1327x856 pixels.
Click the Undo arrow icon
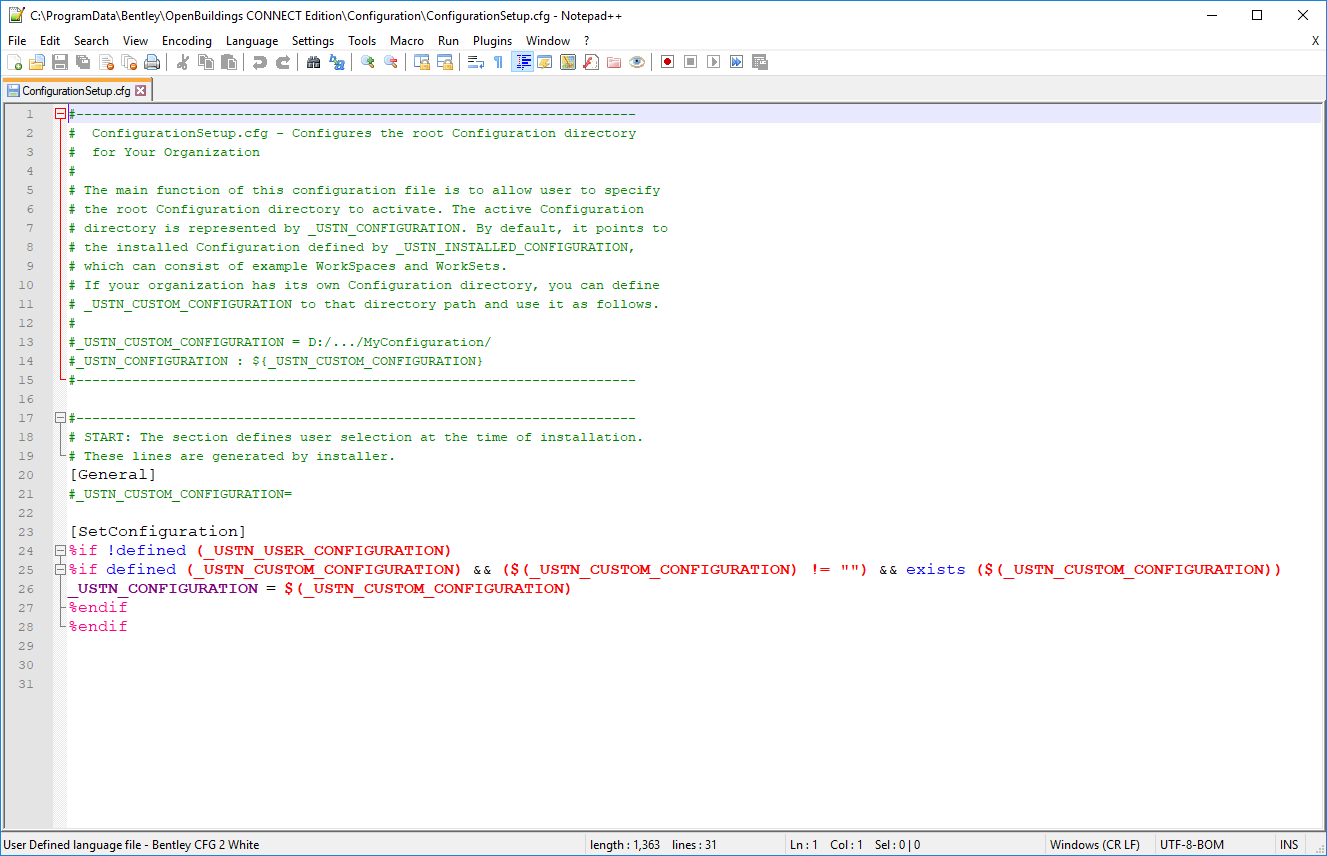point(260,62)
